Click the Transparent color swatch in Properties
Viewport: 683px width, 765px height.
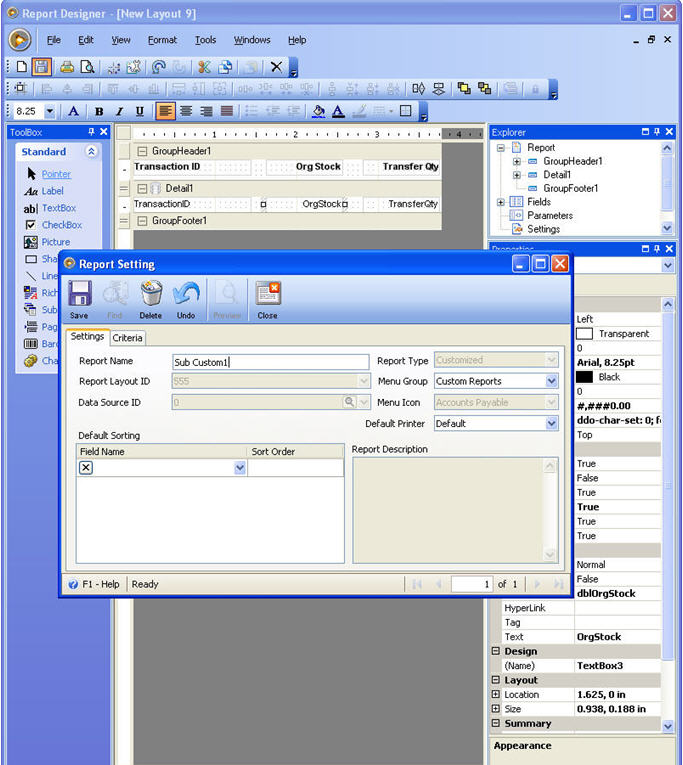[x=584, y=334]
